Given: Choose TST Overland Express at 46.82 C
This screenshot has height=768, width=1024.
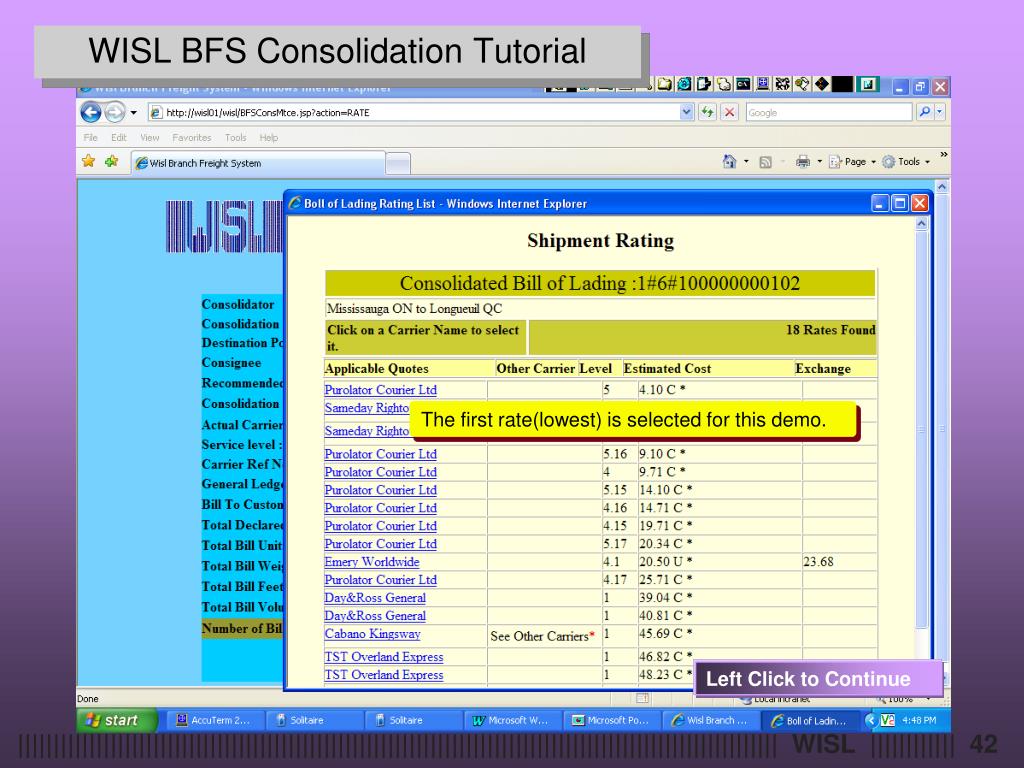Looking at the screenshot, I should [383, 657].
